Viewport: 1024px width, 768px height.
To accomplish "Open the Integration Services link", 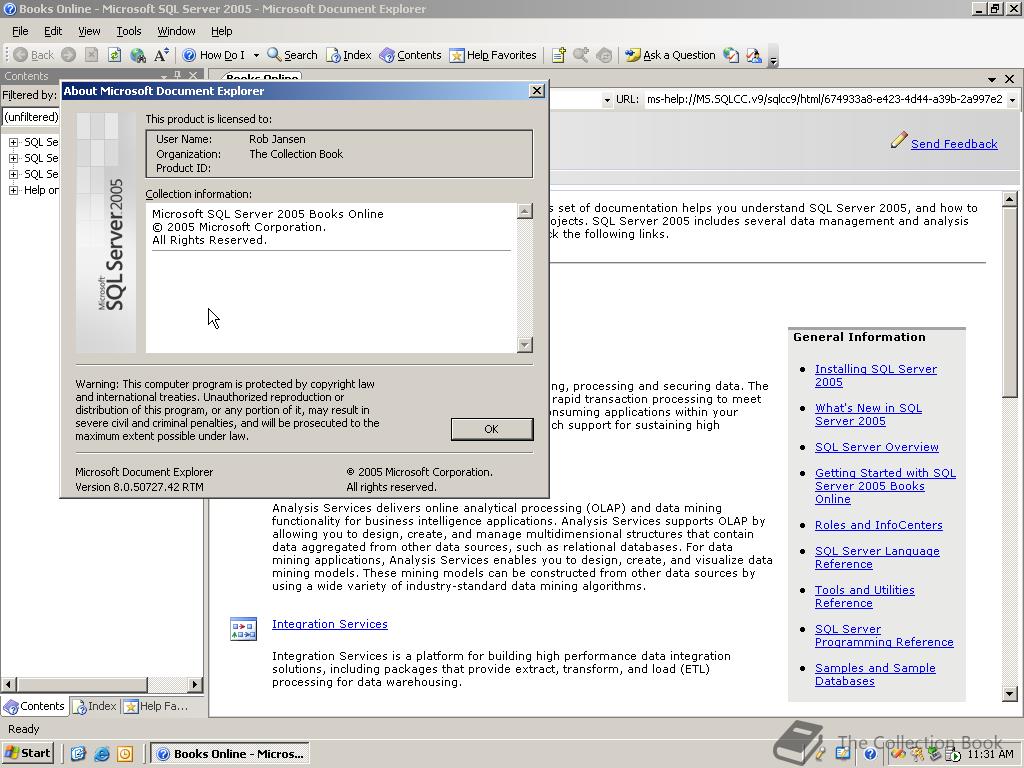I will [330, 624].
